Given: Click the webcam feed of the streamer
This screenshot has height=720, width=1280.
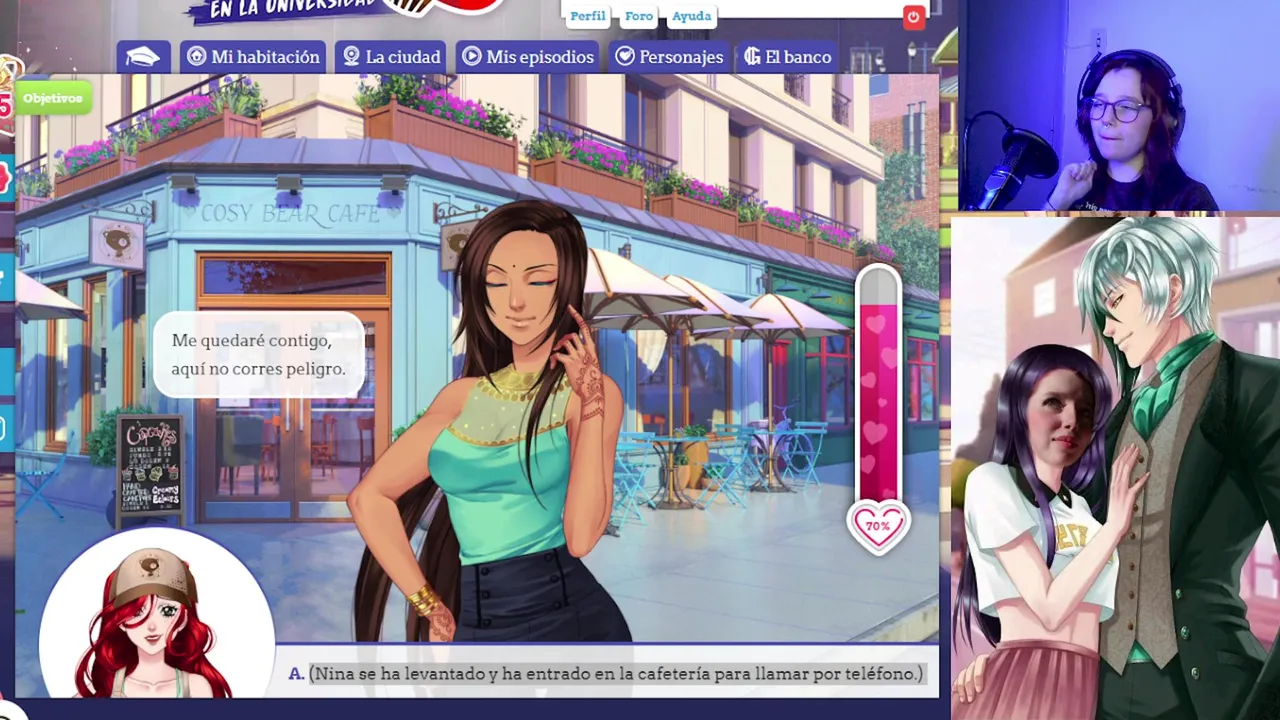Looking at the screenshot, I should [1119, 105].
